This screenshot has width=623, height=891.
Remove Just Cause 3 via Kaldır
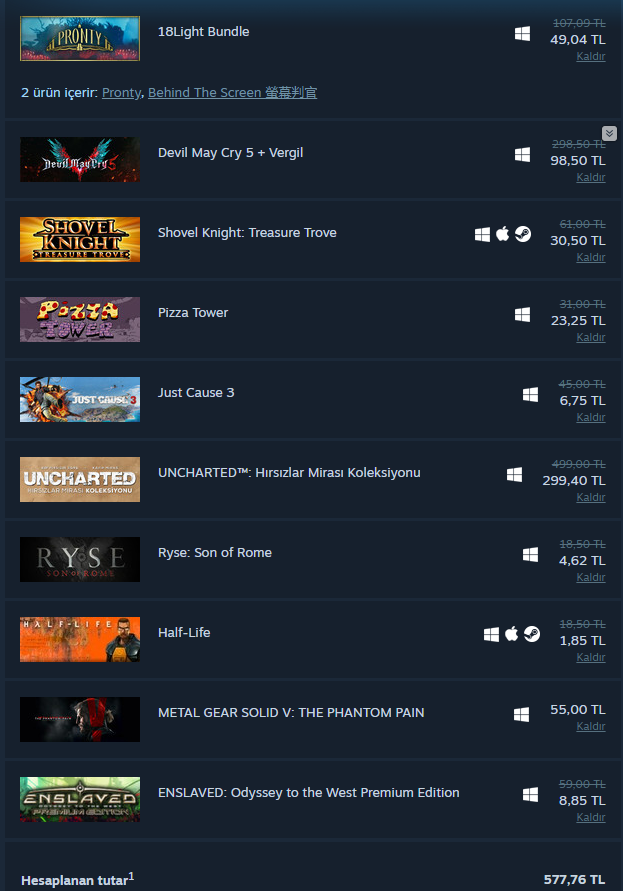click(591, 417)
